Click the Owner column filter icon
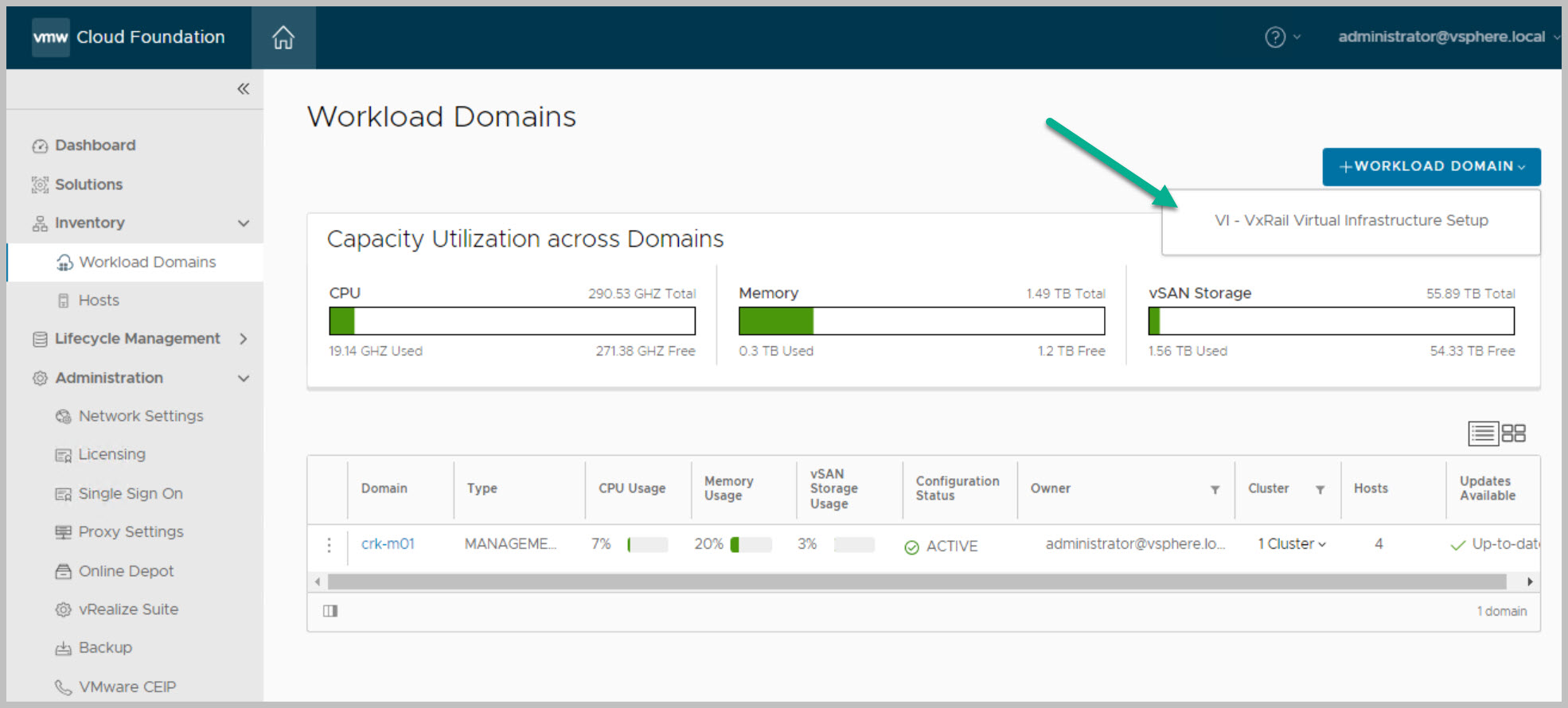The image size is (1568, 708). [1215, 489]
